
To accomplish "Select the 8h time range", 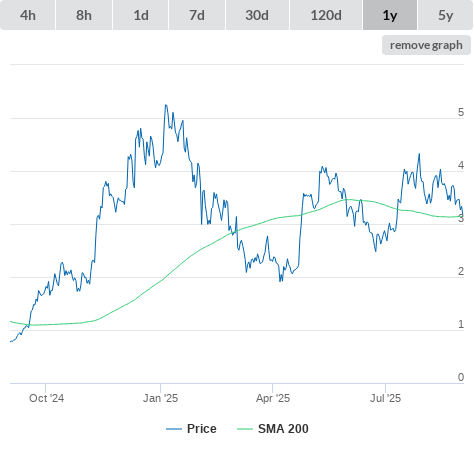I will [x=84, y=15].
